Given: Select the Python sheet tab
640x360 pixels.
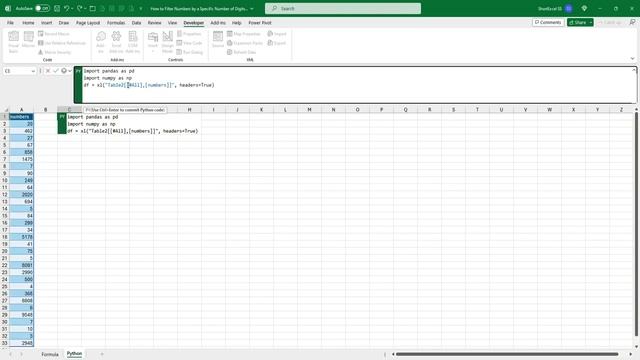Looking at the screenshot, I should tap(74, 354).
